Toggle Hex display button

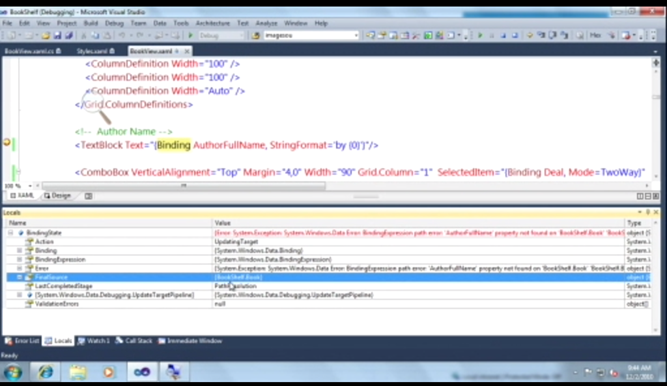pyautogui.click(x=595, y=36)
